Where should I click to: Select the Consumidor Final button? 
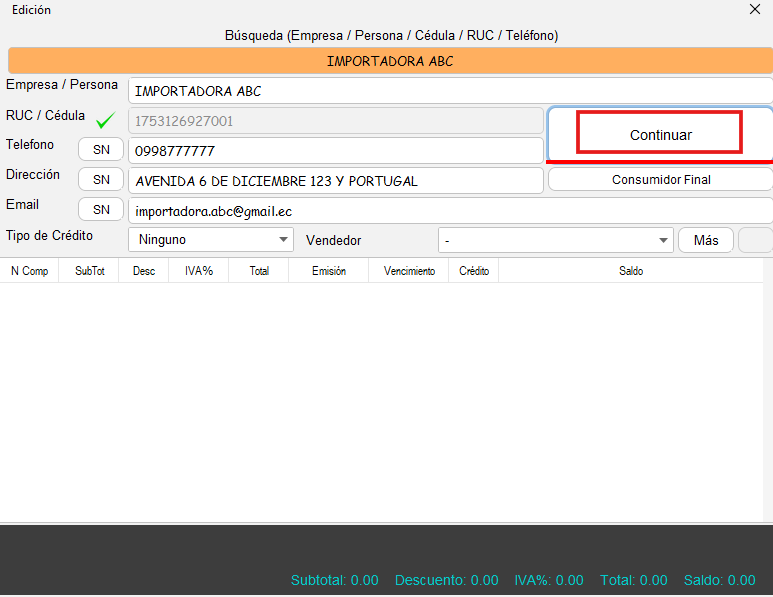tap(660, 180)
